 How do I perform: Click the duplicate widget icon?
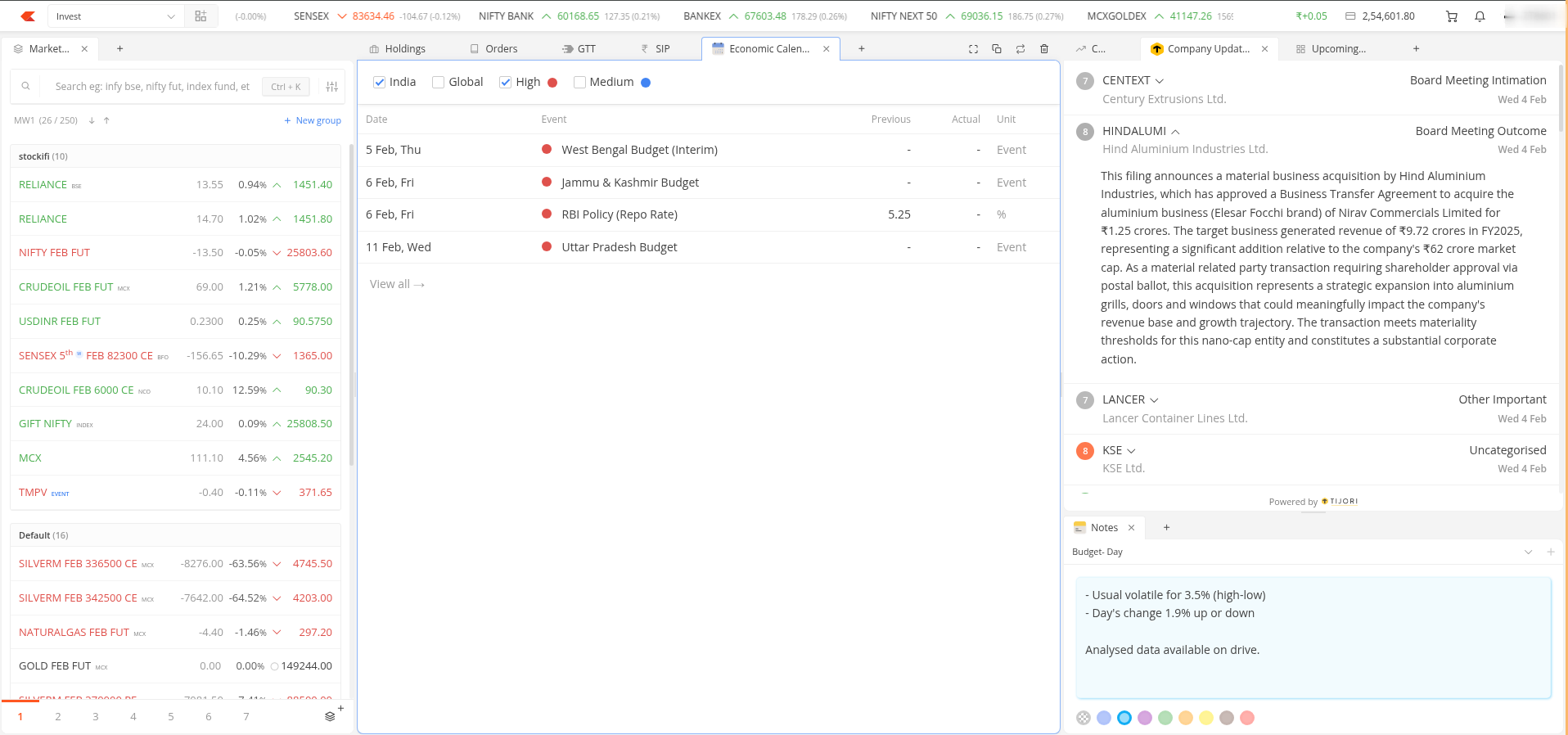997,49
